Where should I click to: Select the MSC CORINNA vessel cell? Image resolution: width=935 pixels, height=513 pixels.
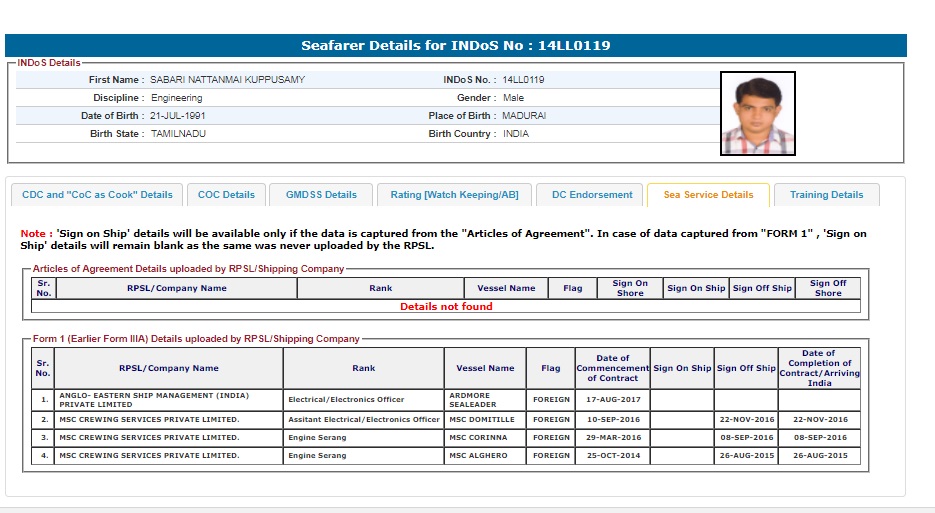click(485, 438)
